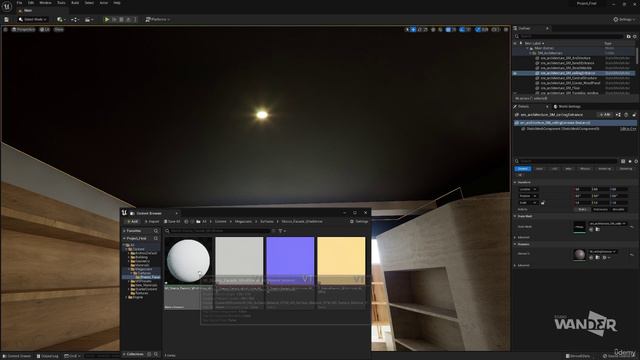Toggle the scale lock icon in Transform

point(542,202)
